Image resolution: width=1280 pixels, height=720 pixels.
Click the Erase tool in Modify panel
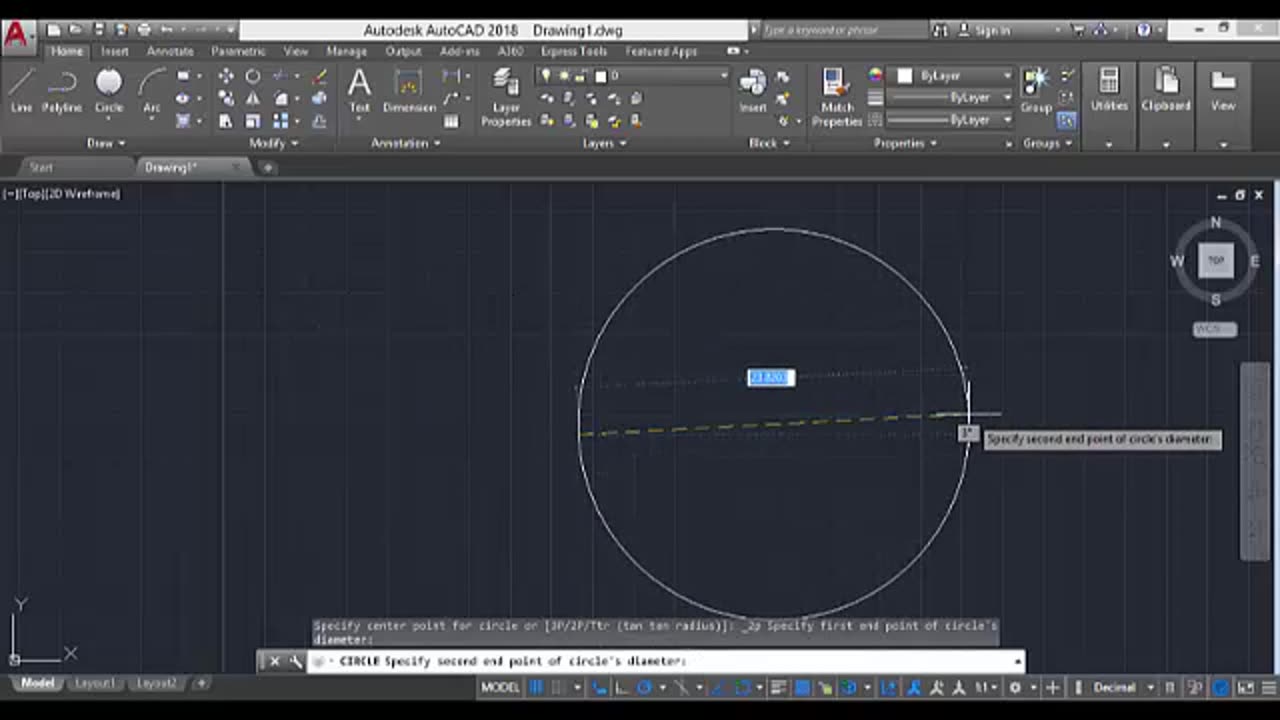320,76
